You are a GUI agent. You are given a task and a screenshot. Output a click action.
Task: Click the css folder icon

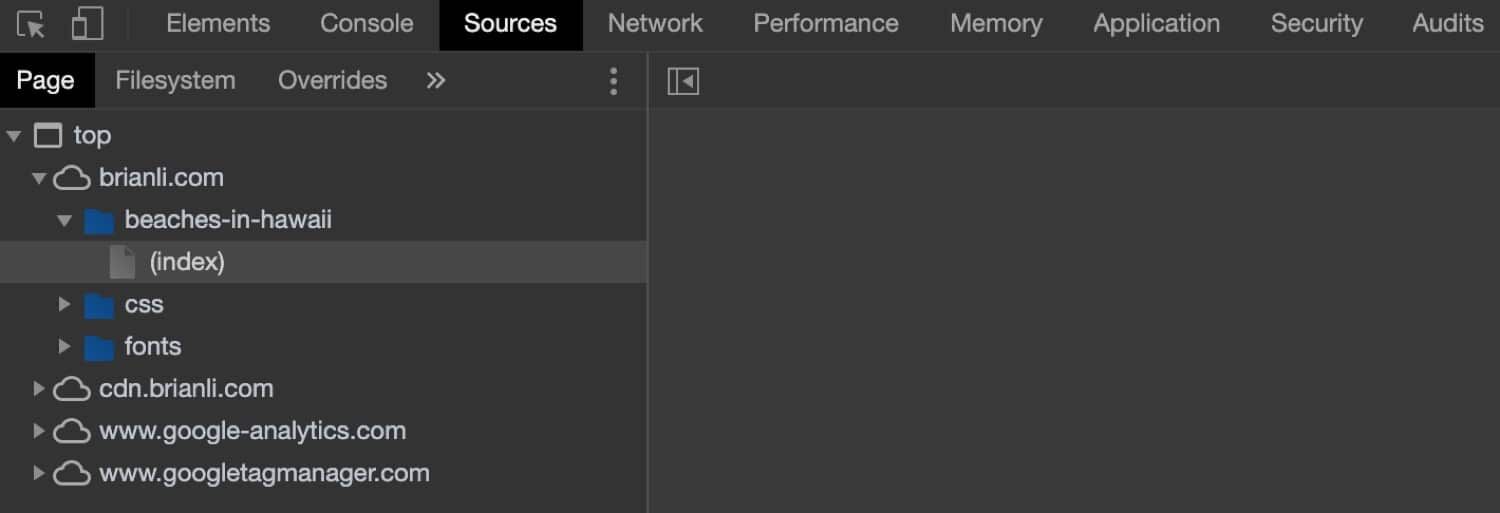[99, 305]
